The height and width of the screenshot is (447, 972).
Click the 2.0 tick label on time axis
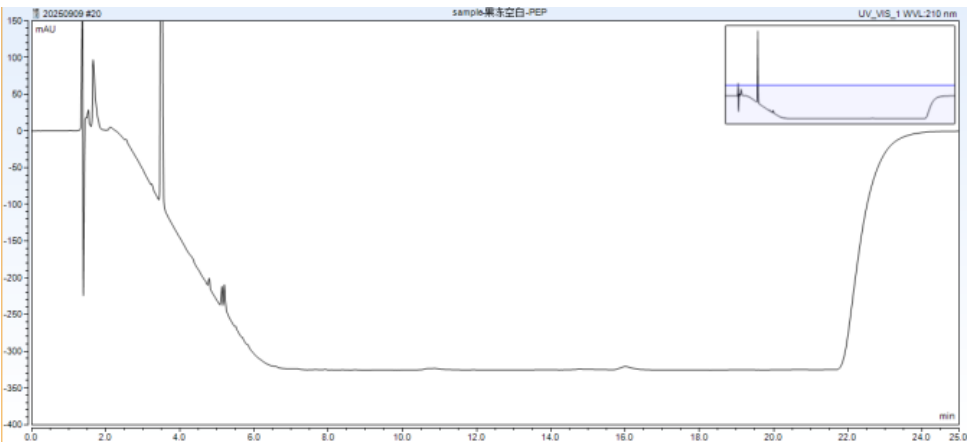coord(106,437)
